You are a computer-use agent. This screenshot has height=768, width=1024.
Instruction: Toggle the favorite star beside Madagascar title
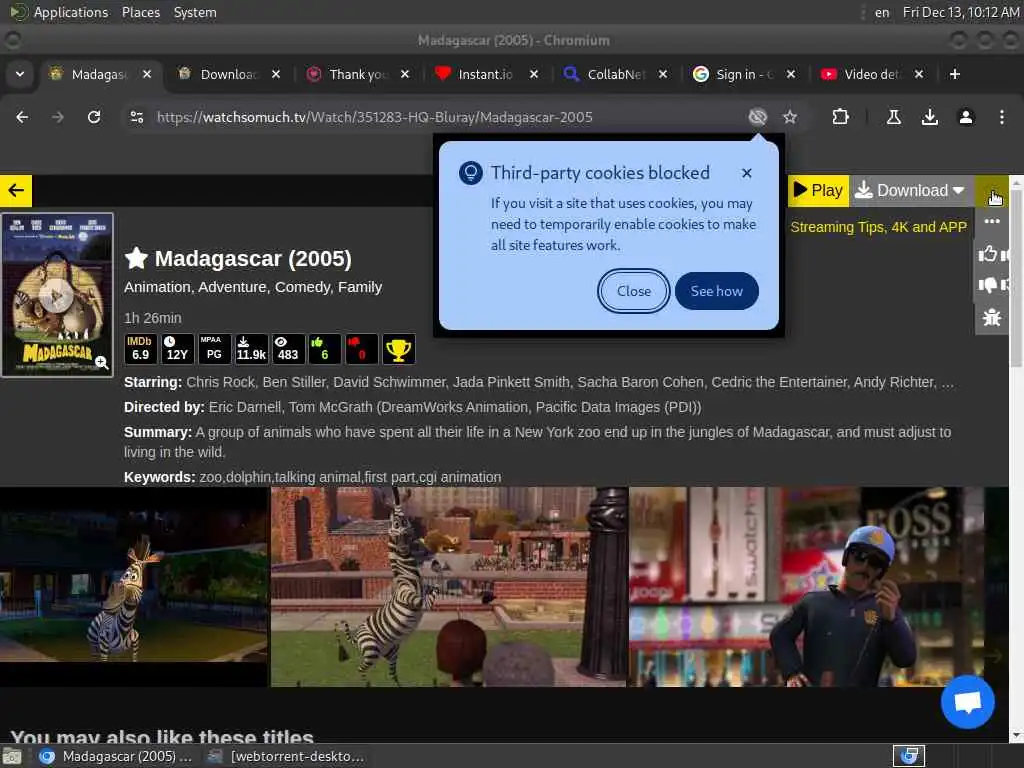click(136, 258)
